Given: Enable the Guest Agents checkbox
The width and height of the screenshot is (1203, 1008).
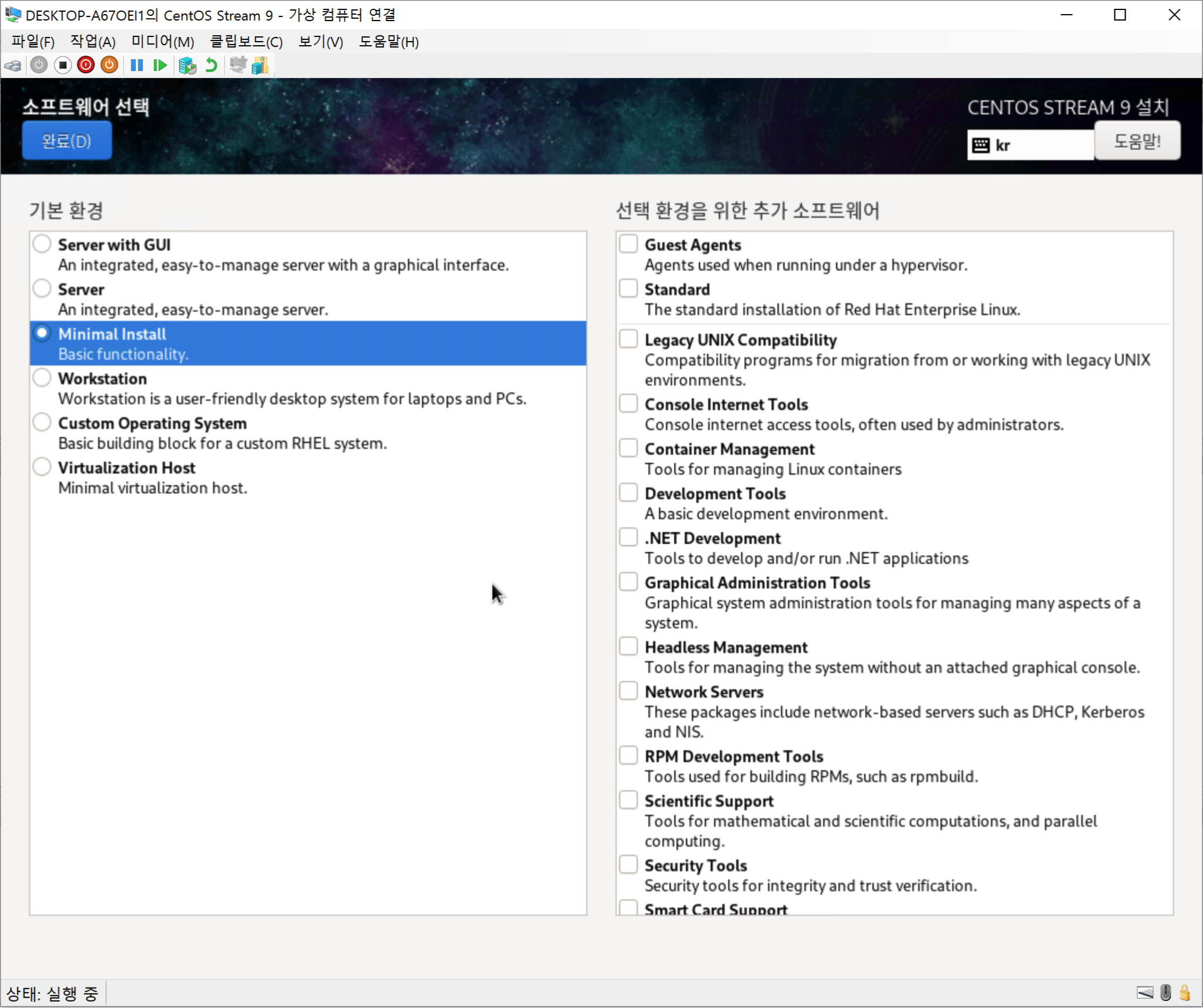Looking at the screenshot, I should tap(628, 244).
